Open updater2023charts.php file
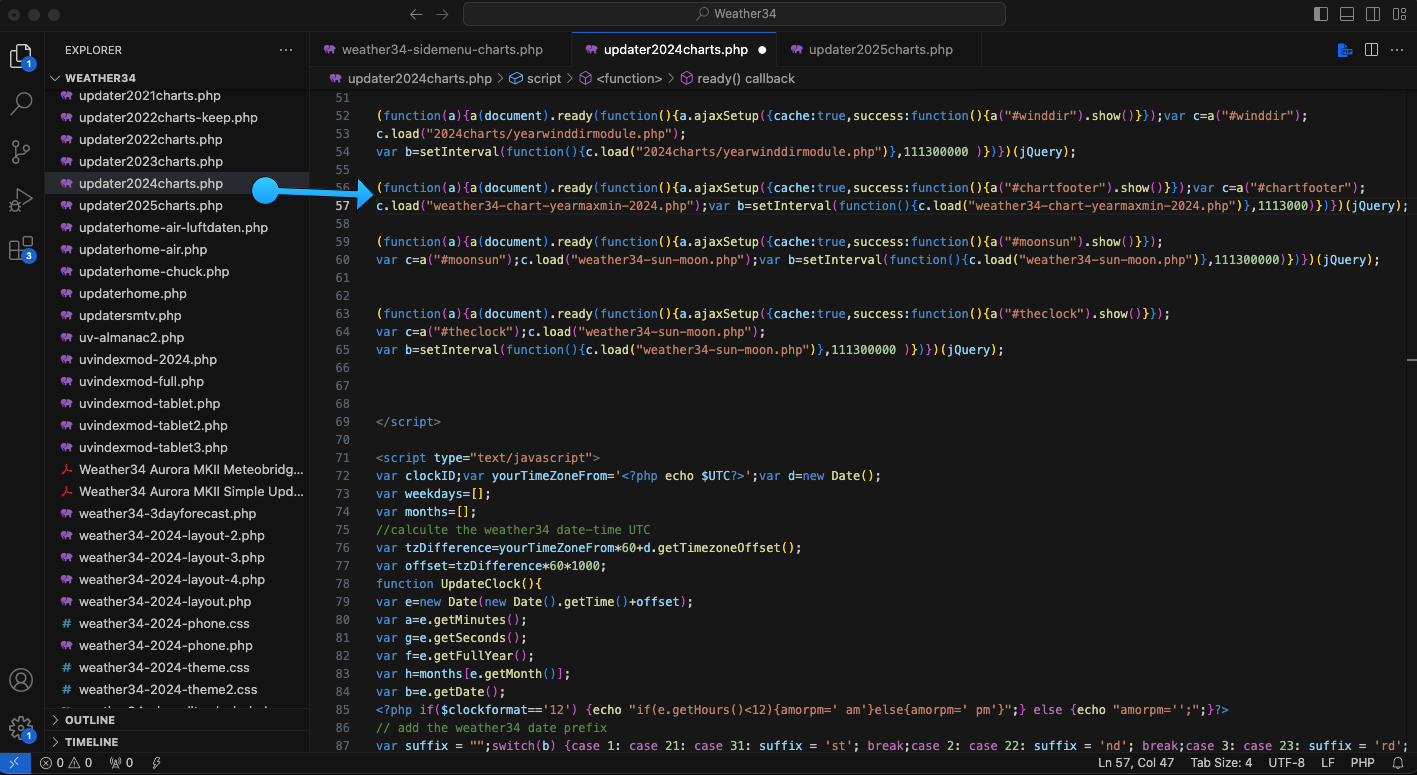 click(177, 161)
